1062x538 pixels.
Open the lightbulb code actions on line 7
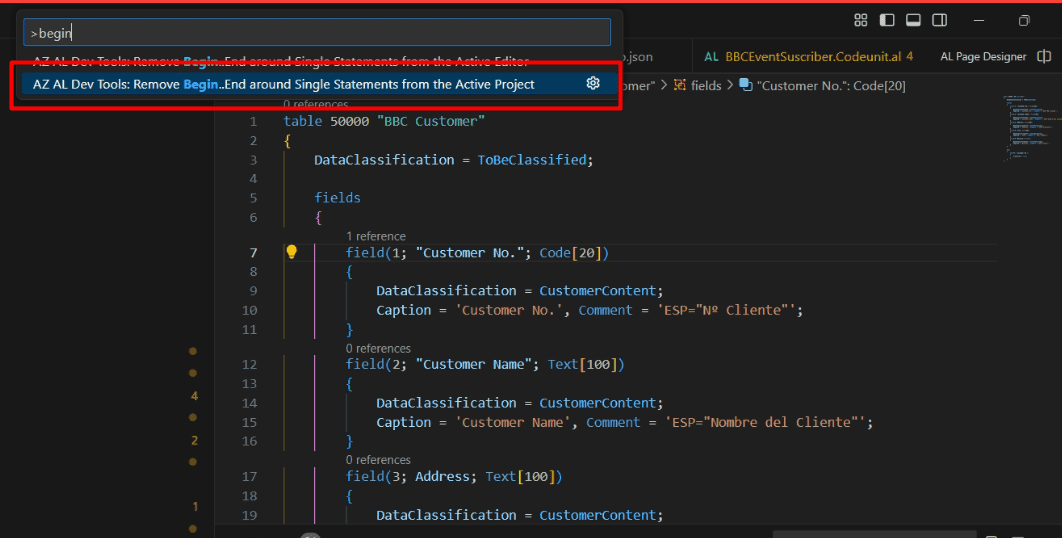291,252
